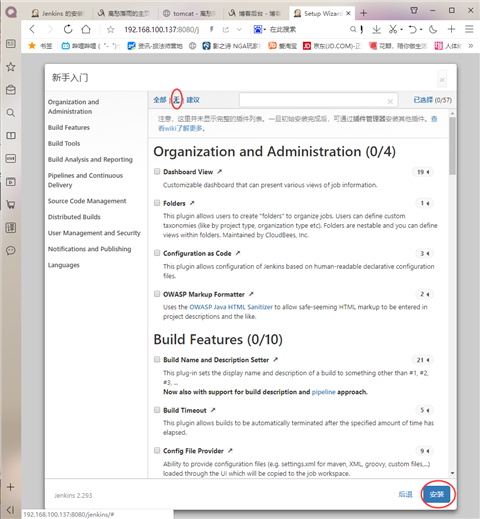This screenshot has height=519, width=480.
Task: Check Build Name and Description Setter checkbox
Action: [x=157, y=359]
